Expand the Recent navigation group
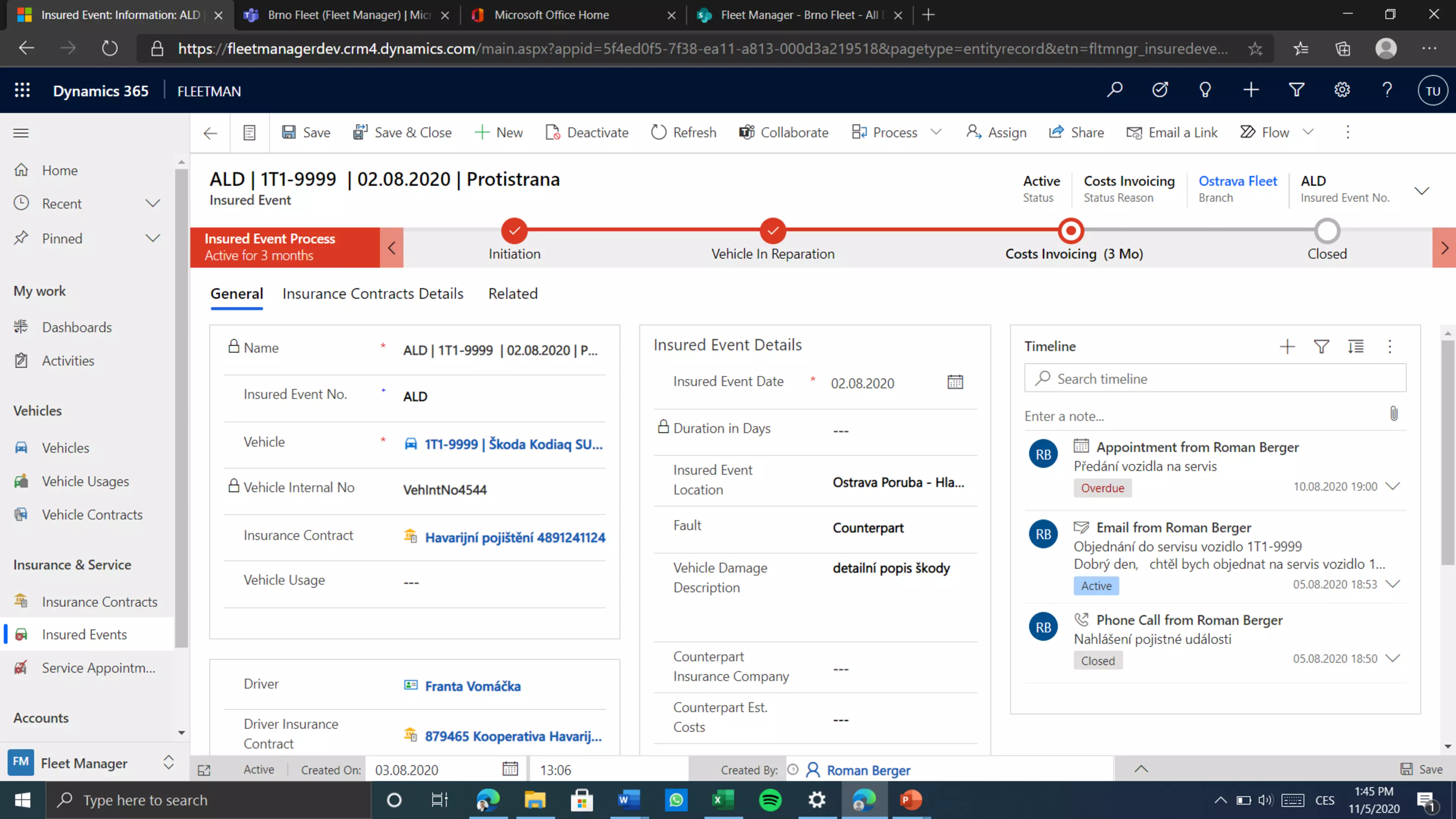Screen dimensions: 1456x819 [152, 204]
